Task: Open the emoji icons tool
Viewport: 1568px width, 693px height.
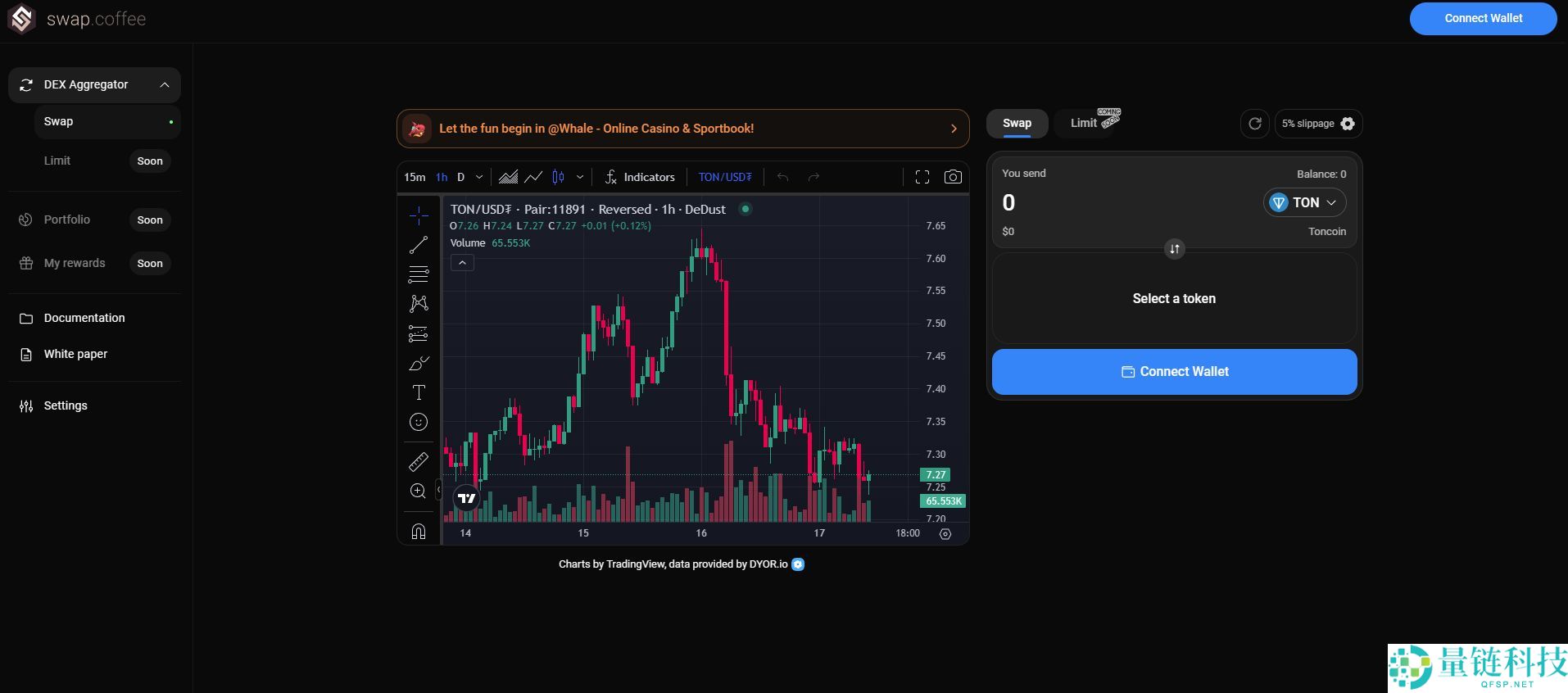Action: pyautogui.click(x=419, y=422)
